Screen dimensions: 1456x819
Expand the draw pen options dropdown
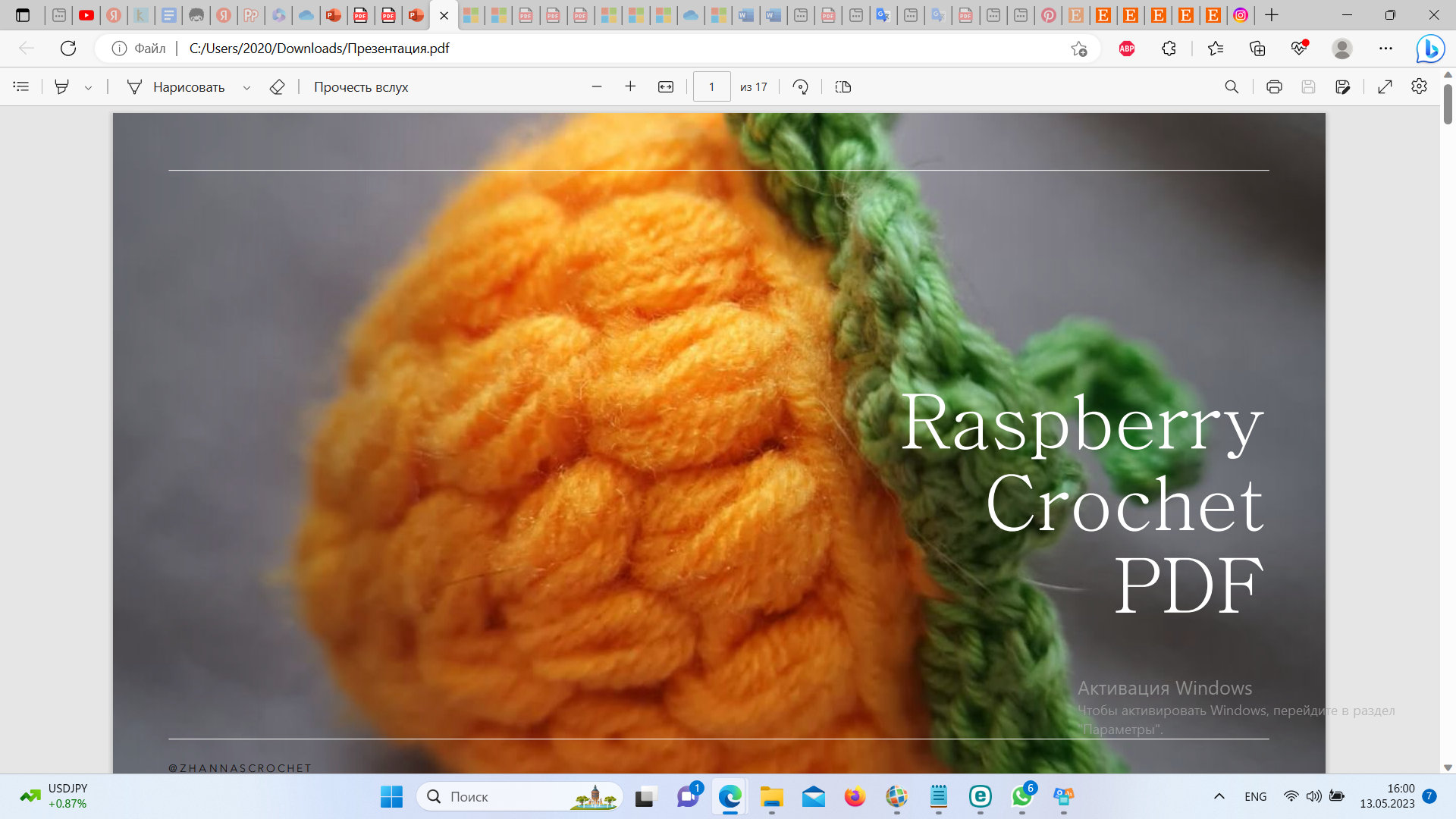[x=246, y=86]
